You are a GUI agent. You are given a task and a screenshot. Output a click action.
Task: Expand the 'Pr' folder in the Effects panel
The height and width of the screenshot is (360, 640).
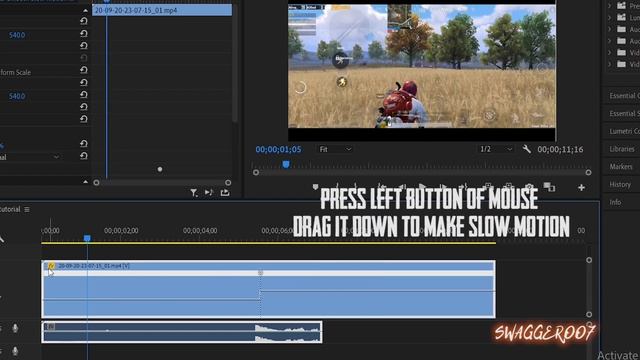609,6
